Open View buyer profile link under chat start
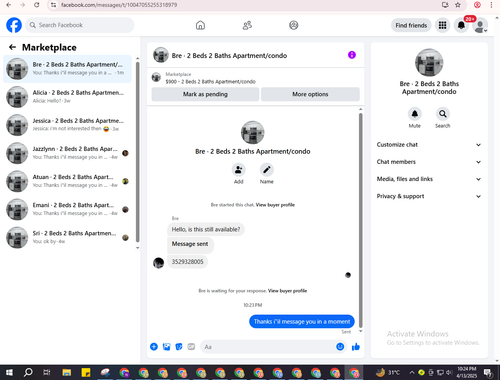This screenshot has width=500, height=380. tap(275, 205)
